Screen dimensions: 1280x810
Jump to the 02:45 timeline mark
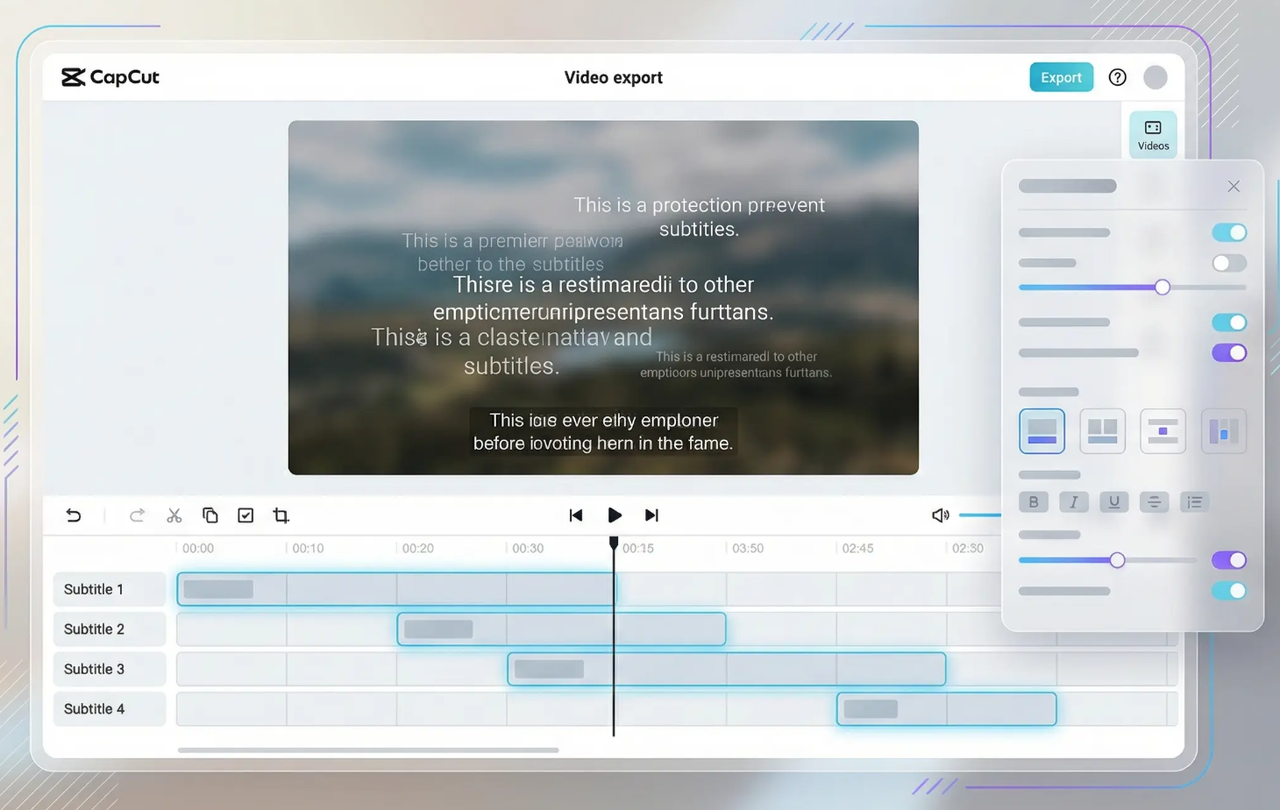tap(858, 548)
